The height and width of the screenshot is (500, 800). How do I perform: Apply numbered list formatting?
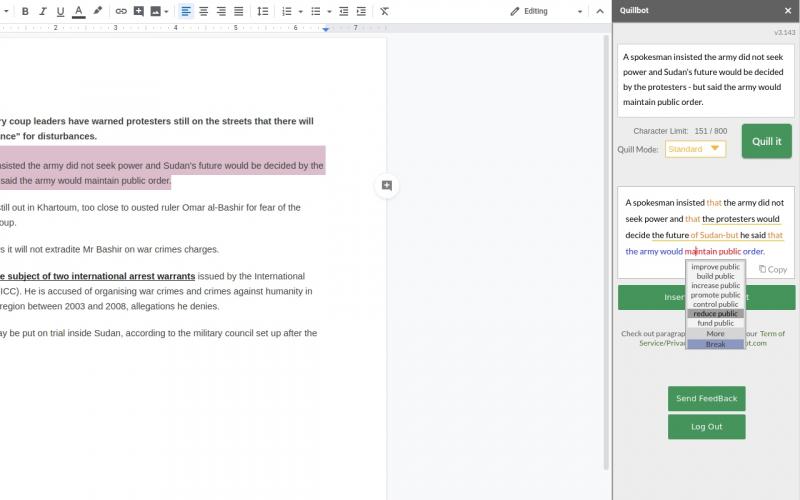[287, 11]
